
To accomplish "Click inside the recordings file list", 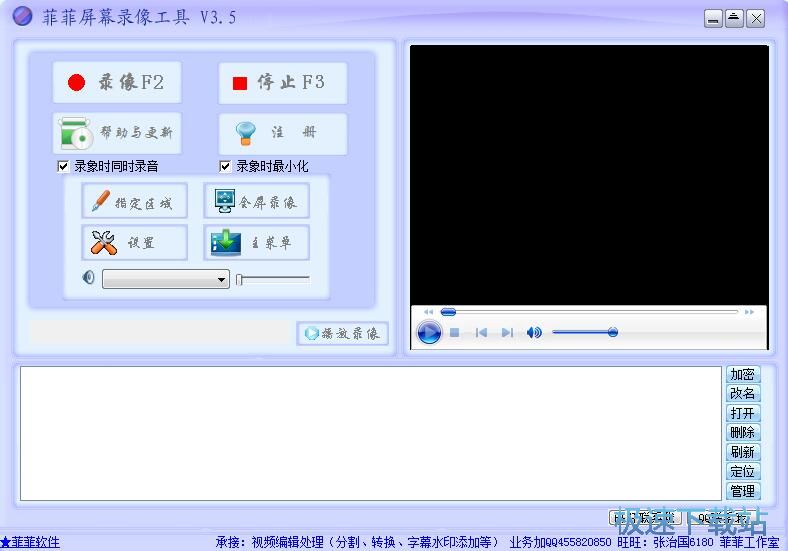I will [x=371, y=433].
